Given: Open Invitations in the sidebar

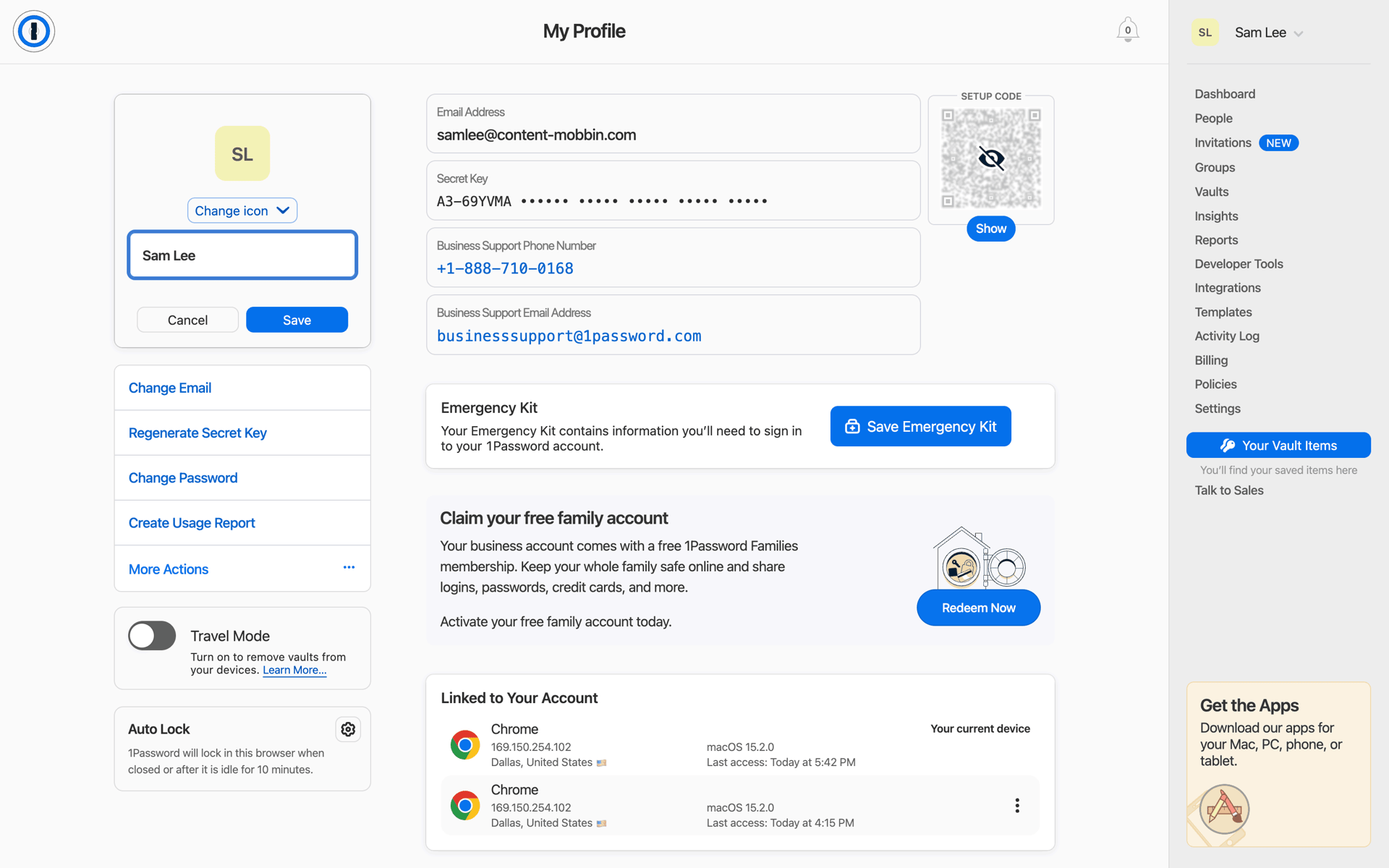Looking at the screenshot, I should (x=1223, y=143).
